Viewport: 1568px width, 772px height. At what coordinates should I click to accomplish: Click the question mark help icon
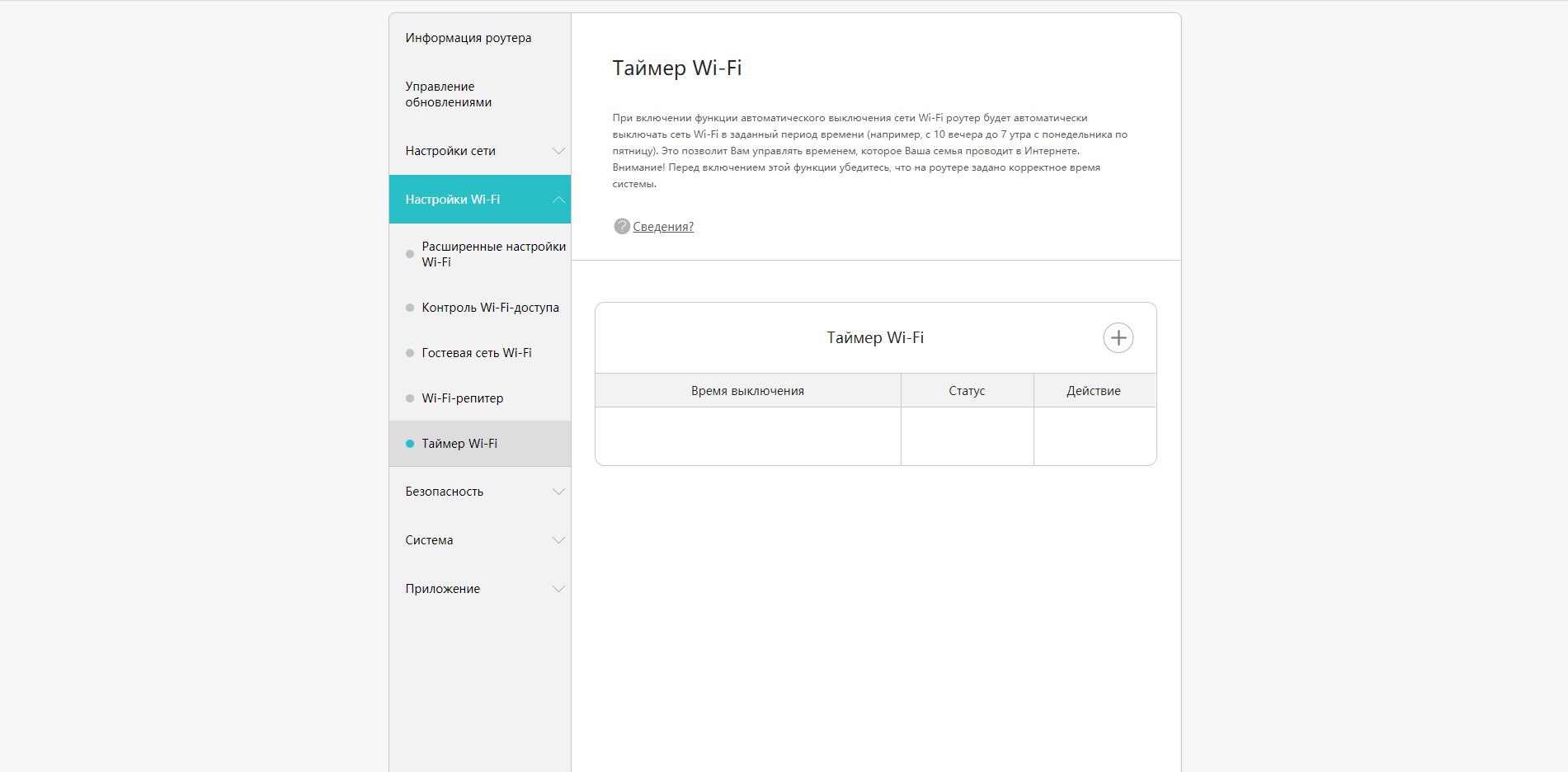coord(622,226)
